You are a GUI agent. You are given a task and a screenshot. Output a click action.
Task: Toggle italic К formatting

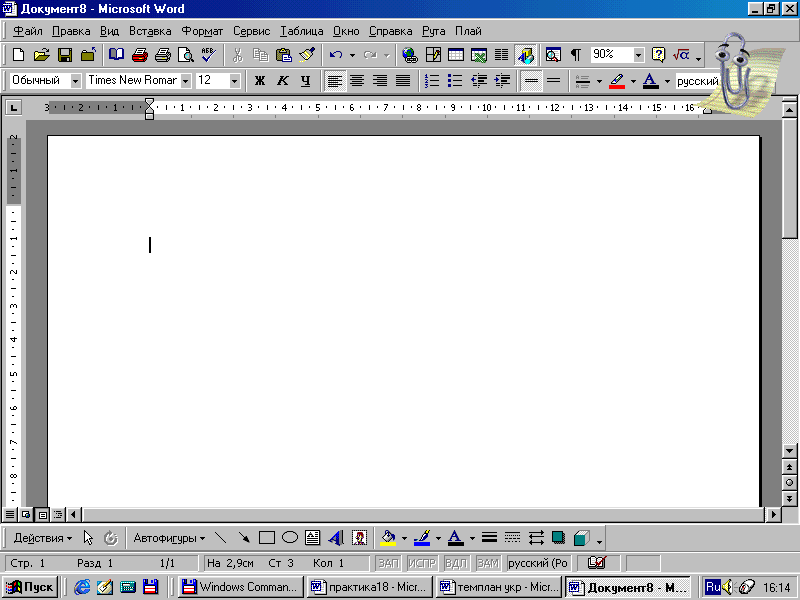283,81
